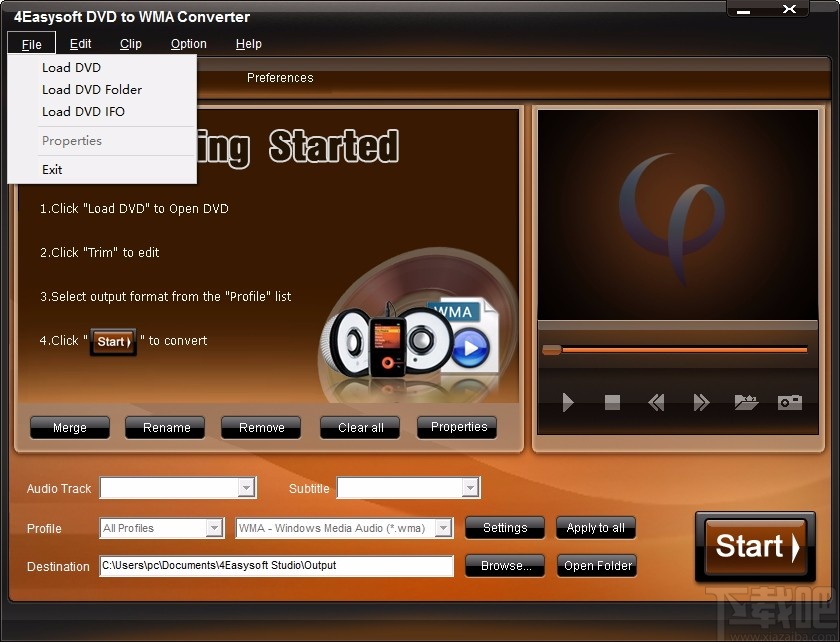
Task: Click the Clear all button
Action: (359, 427)
